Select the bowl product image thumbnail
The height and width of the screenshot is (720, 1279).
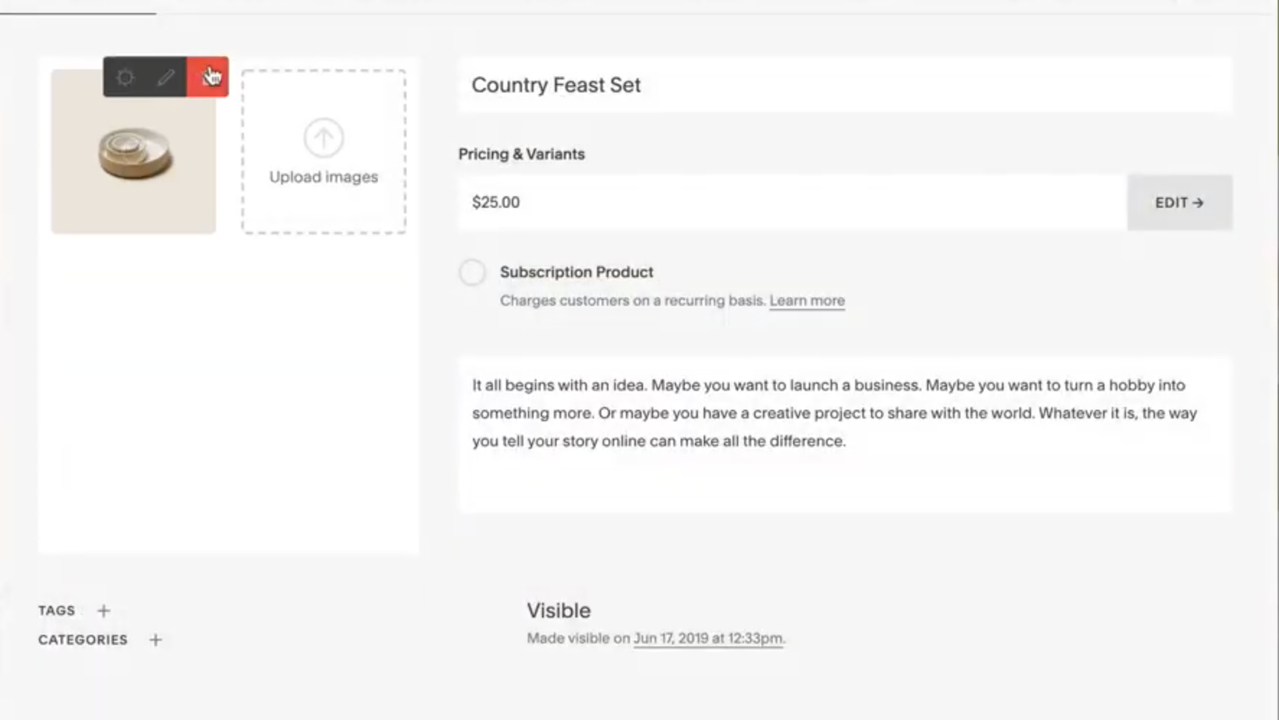click(x=133, y=160)
